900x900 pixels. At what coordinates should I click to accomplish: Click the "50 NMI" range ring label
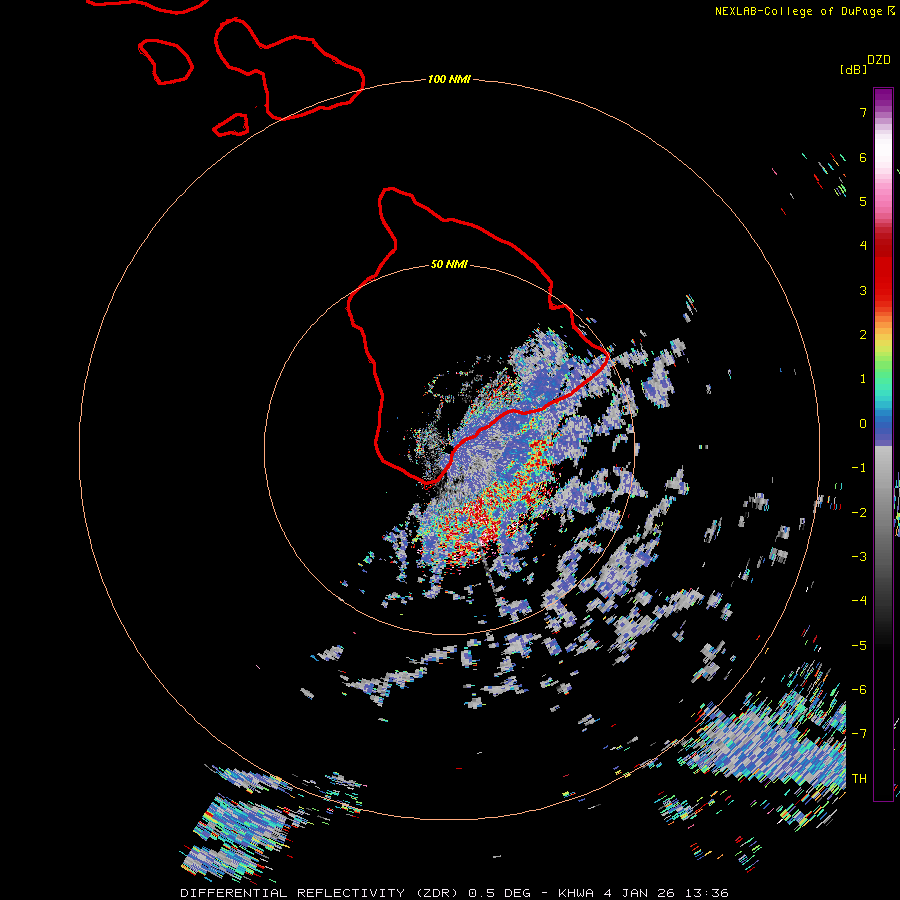449,264
